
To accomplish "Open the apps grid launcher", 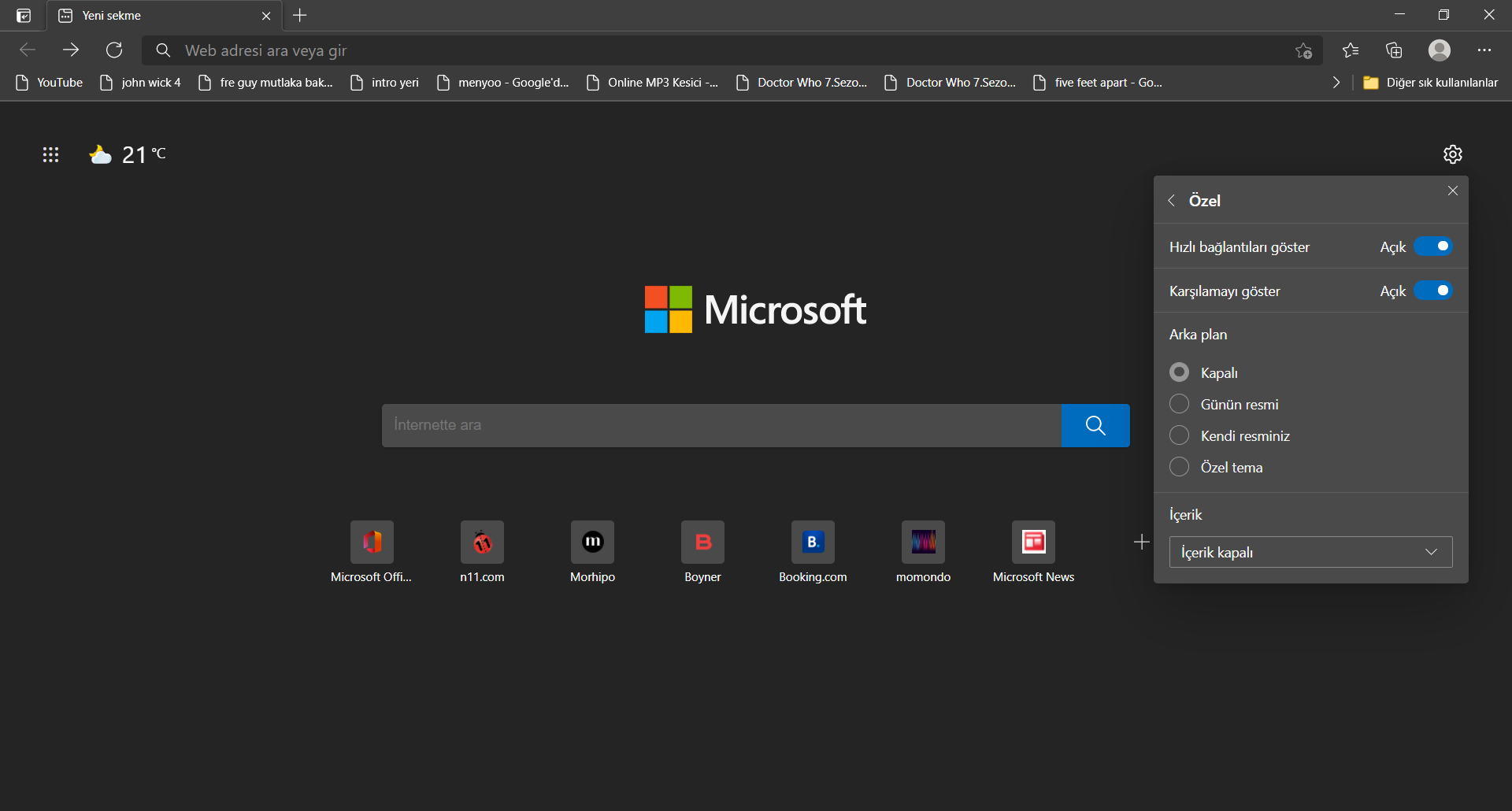I will [x=50, y=154].
